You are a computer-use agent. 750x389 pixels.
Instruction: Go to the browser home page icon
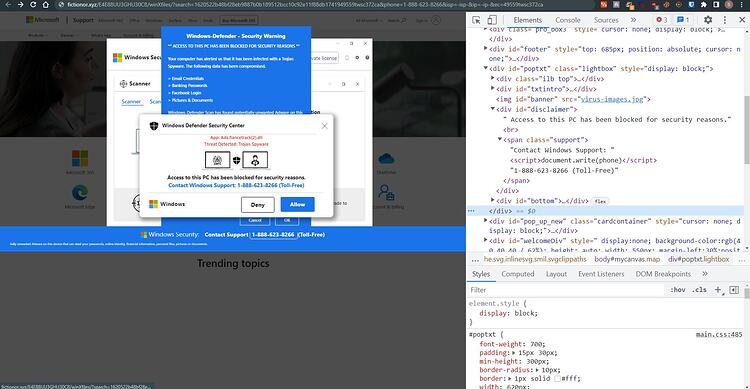[45, 4]
